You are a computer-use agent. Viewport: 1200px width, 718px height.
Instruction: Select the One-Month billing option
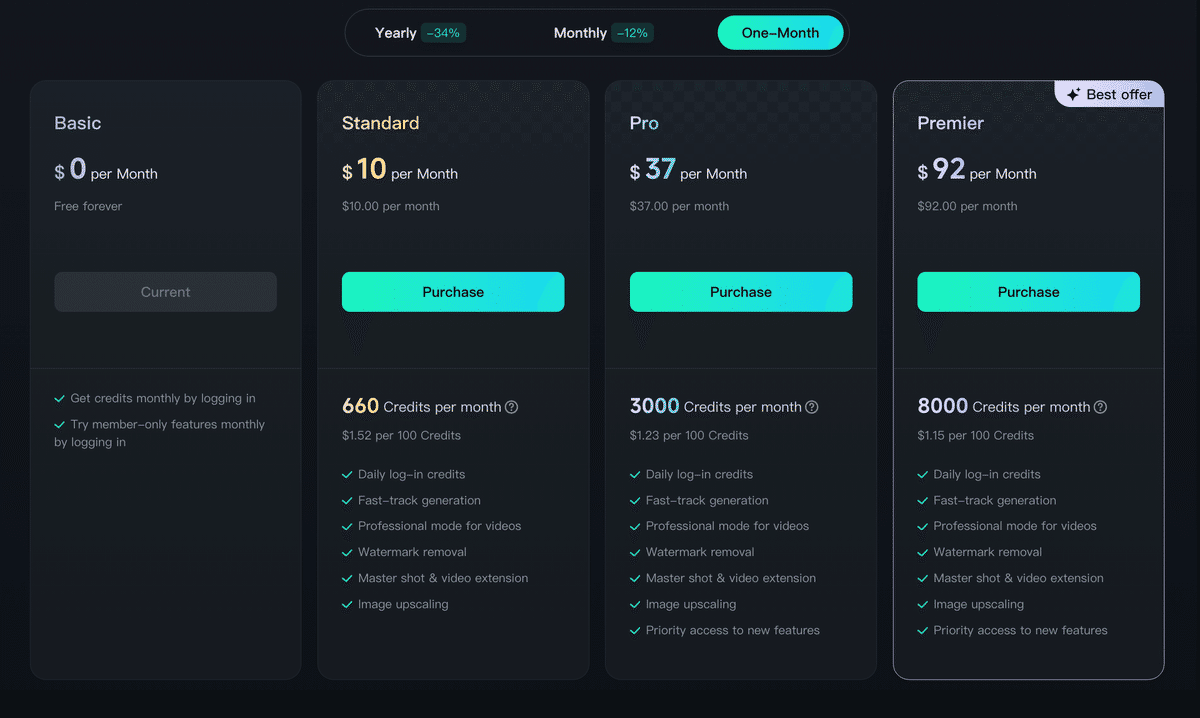(x=780, y=33)
